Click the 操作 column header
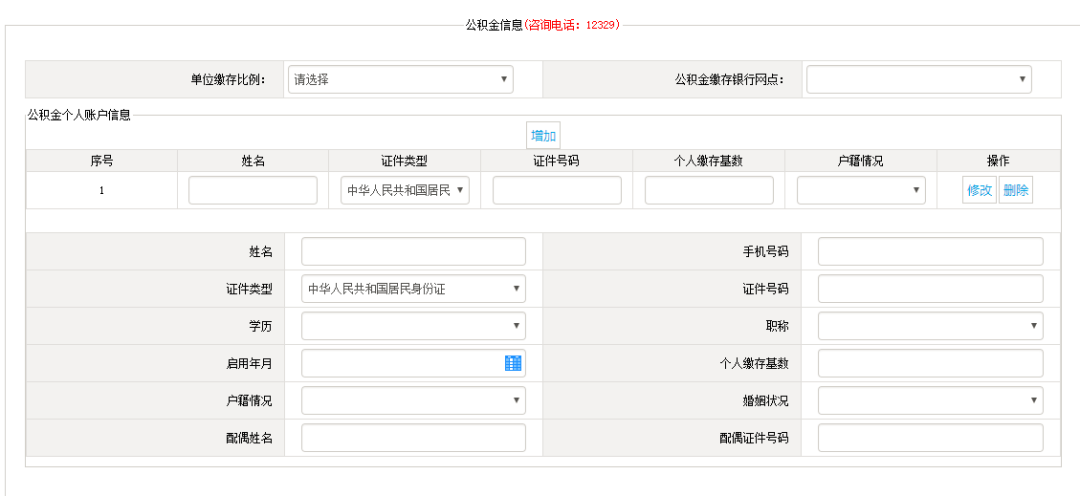This screenshot has width=1080, height=496. point(998,161)
